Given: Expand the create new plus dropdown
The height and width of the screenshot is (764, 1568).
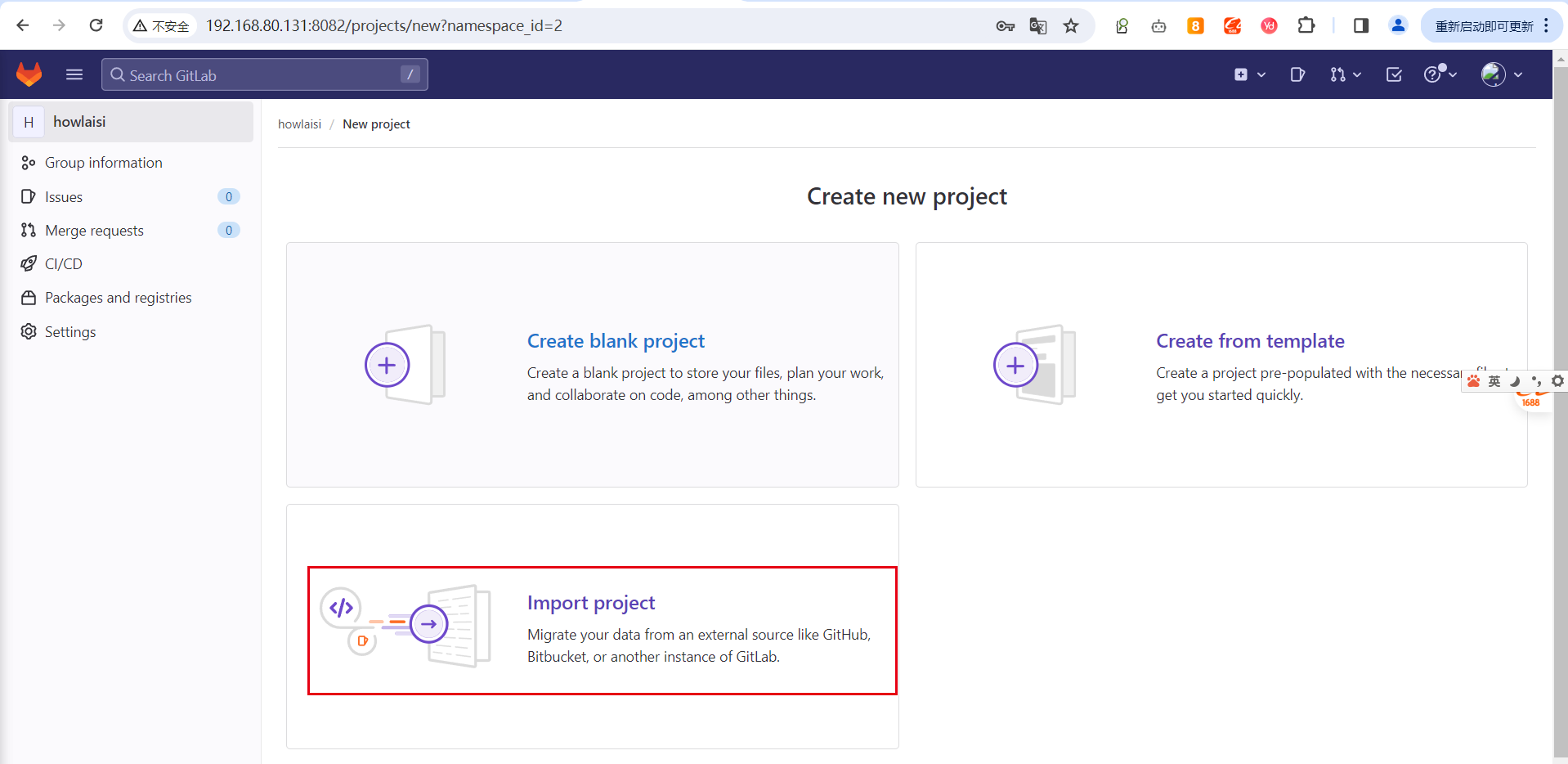Looking at the screenshot, I should click(1249, 74).
